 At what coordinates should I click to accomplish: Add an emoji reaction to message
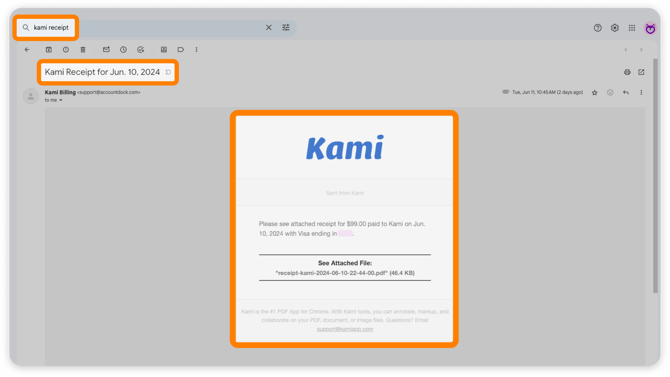610,92
